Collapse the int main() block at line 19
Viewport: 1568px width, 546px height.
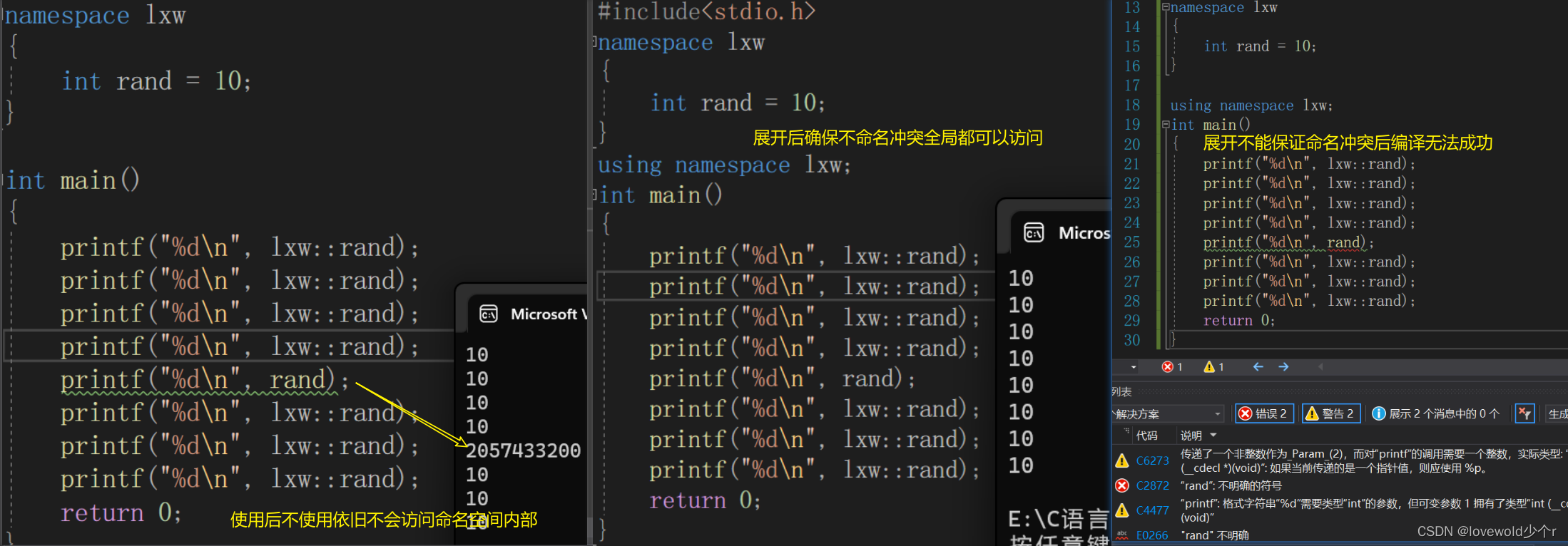(x=1166, y=125)
